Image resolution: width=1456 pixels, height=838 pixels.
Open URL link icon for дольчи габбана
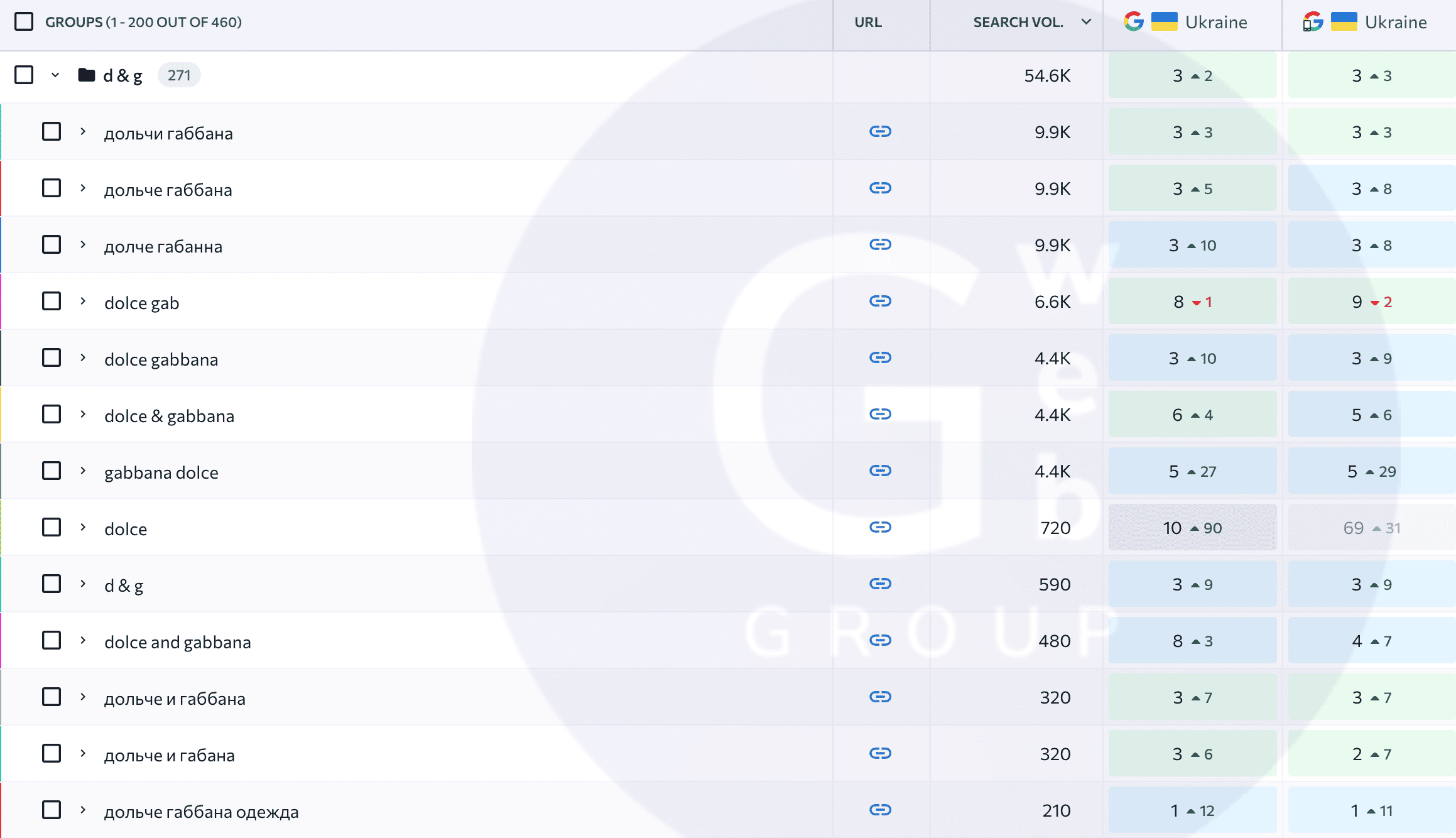(x=880, y=131)
